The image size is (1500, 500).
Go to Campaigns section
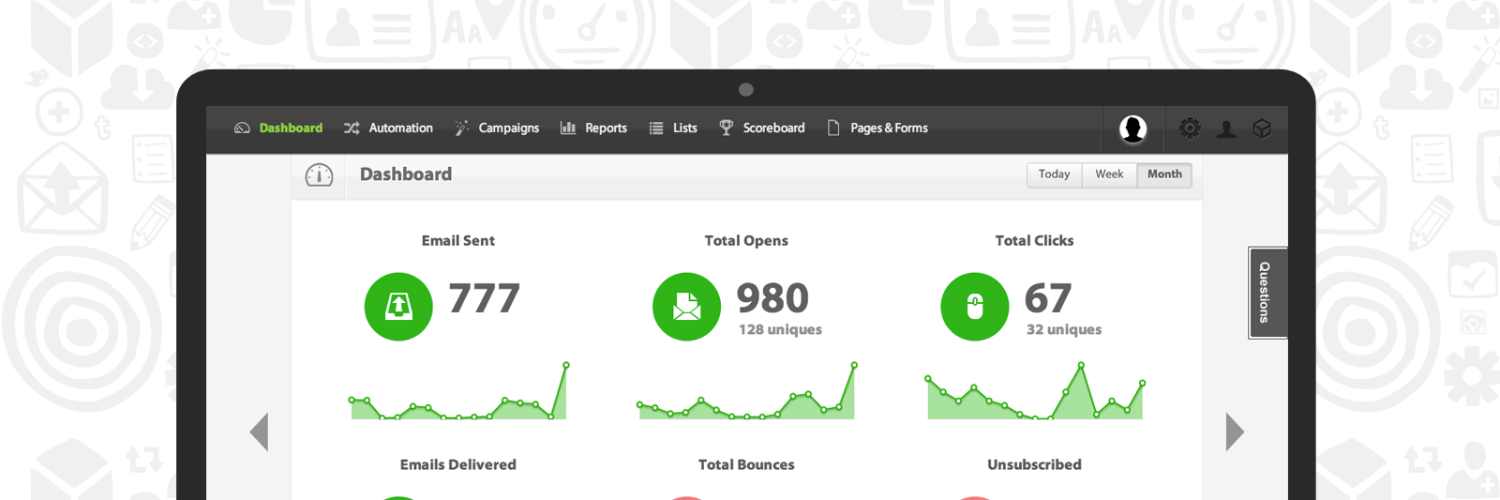tap(497, 128)
